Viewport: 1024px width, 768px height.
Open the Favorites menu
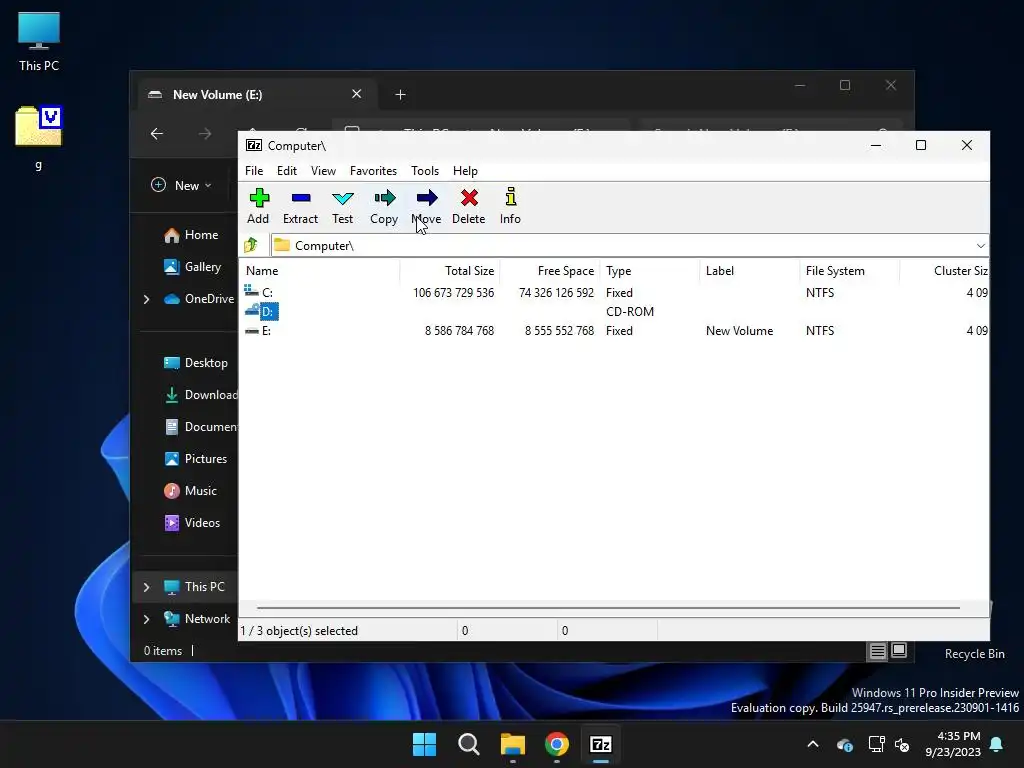pos(373,170)
